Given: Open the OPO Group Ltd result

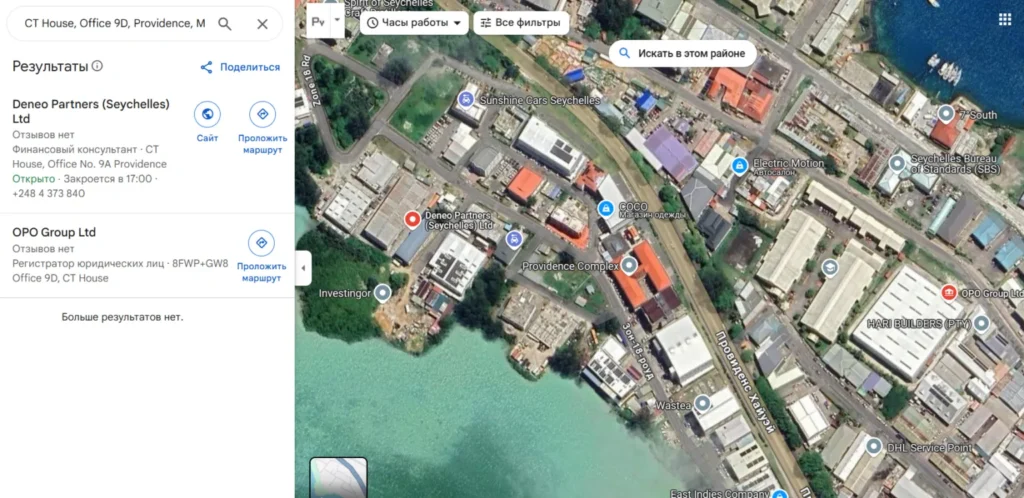Looking at the screenshot, I should point(54,233).
